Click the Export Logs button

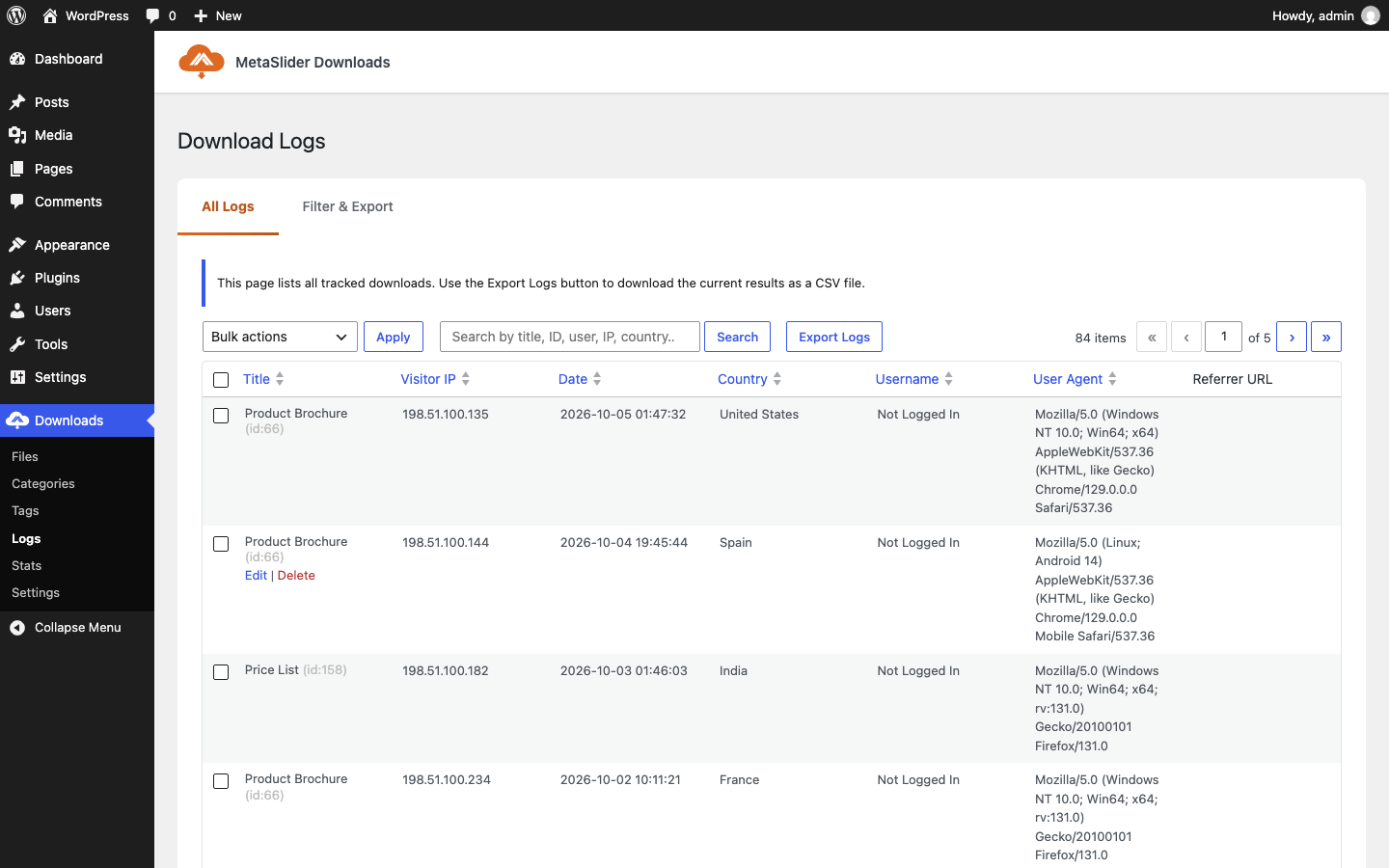(834, 337)
